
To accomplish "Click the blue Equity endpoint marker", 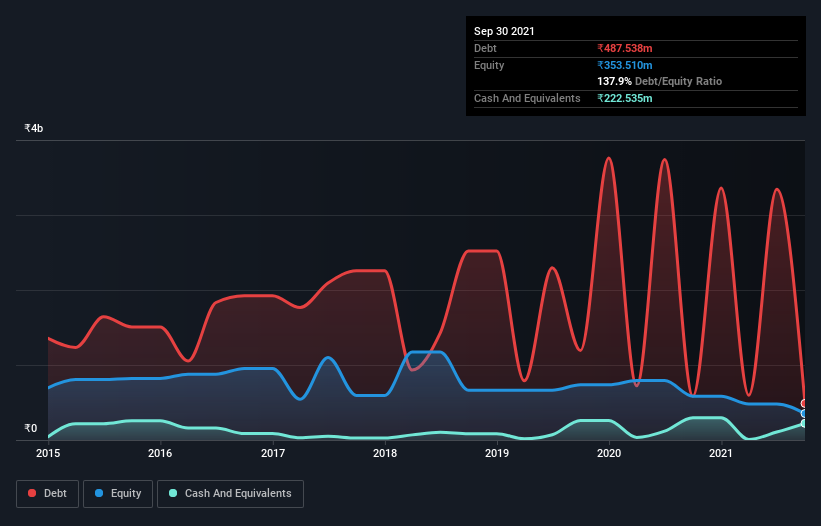I will 805,413.
